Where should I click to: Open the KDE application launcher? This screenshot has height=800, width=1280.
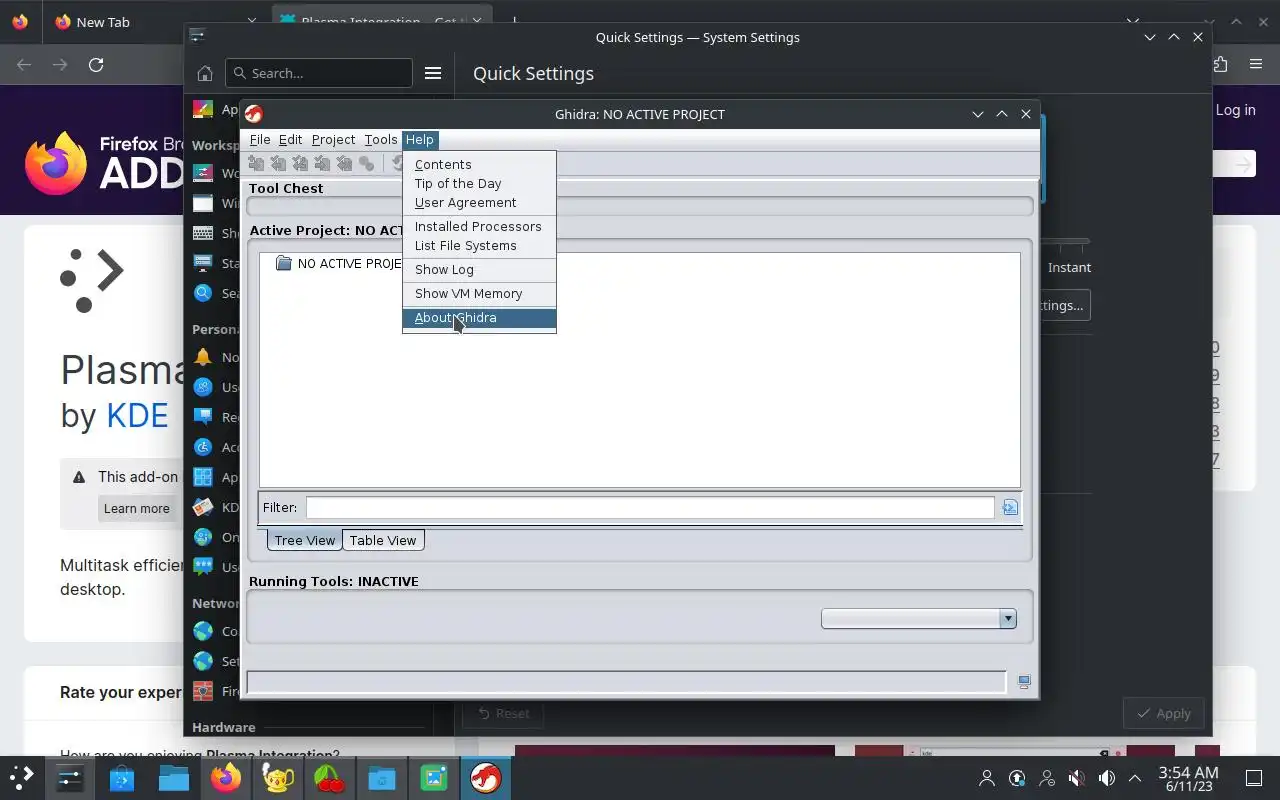coord(22,777)
